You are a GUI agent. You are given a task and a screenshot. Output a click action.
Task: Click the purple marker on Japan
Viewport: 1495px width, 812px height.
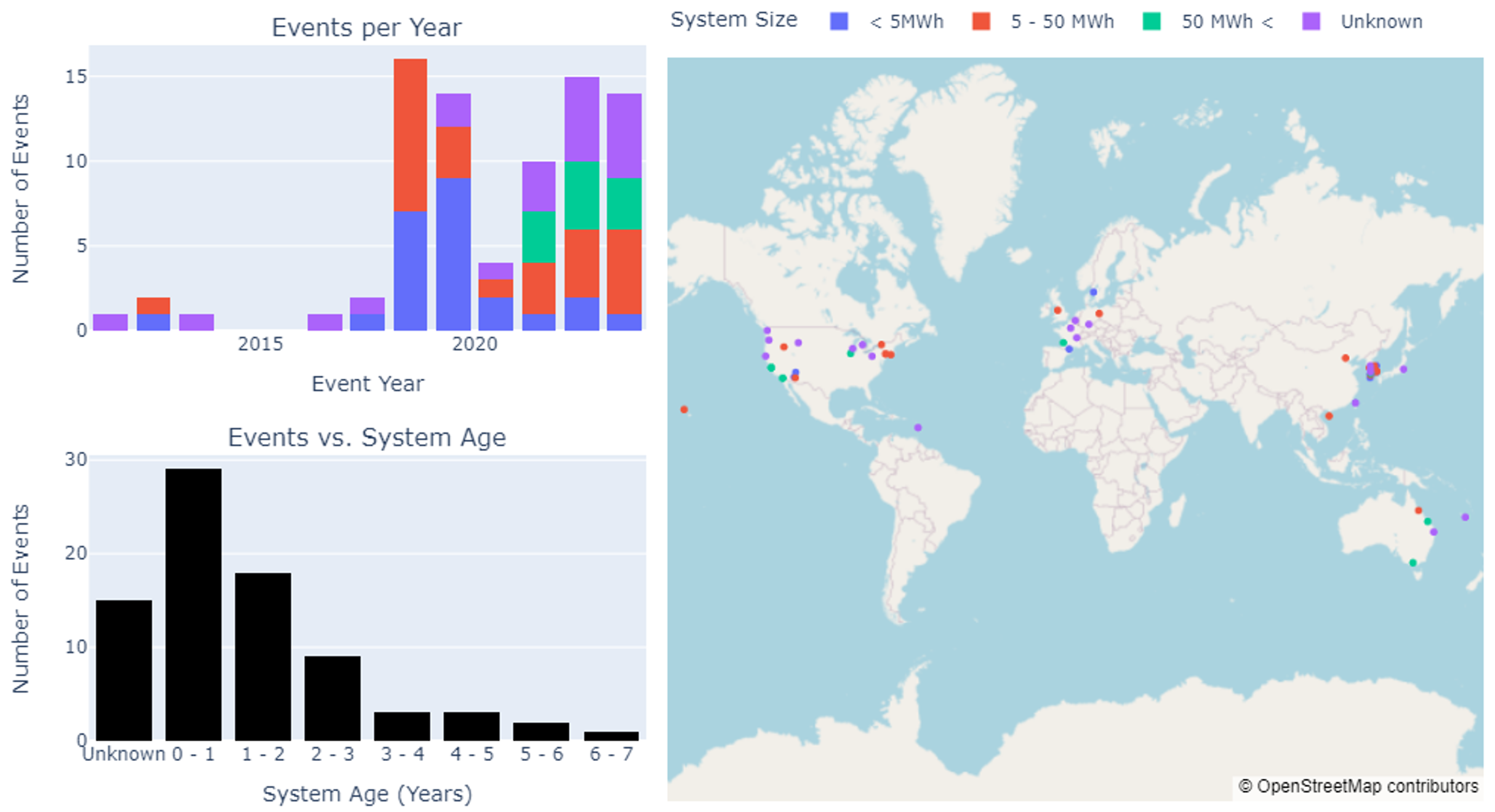pos(1403,369)
